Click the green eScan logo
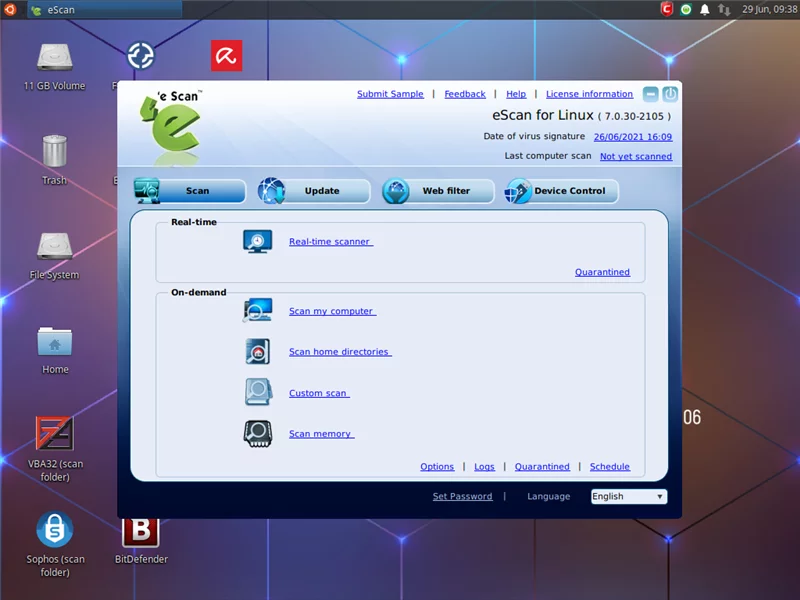The image size is (800, 600). [171, 127]
